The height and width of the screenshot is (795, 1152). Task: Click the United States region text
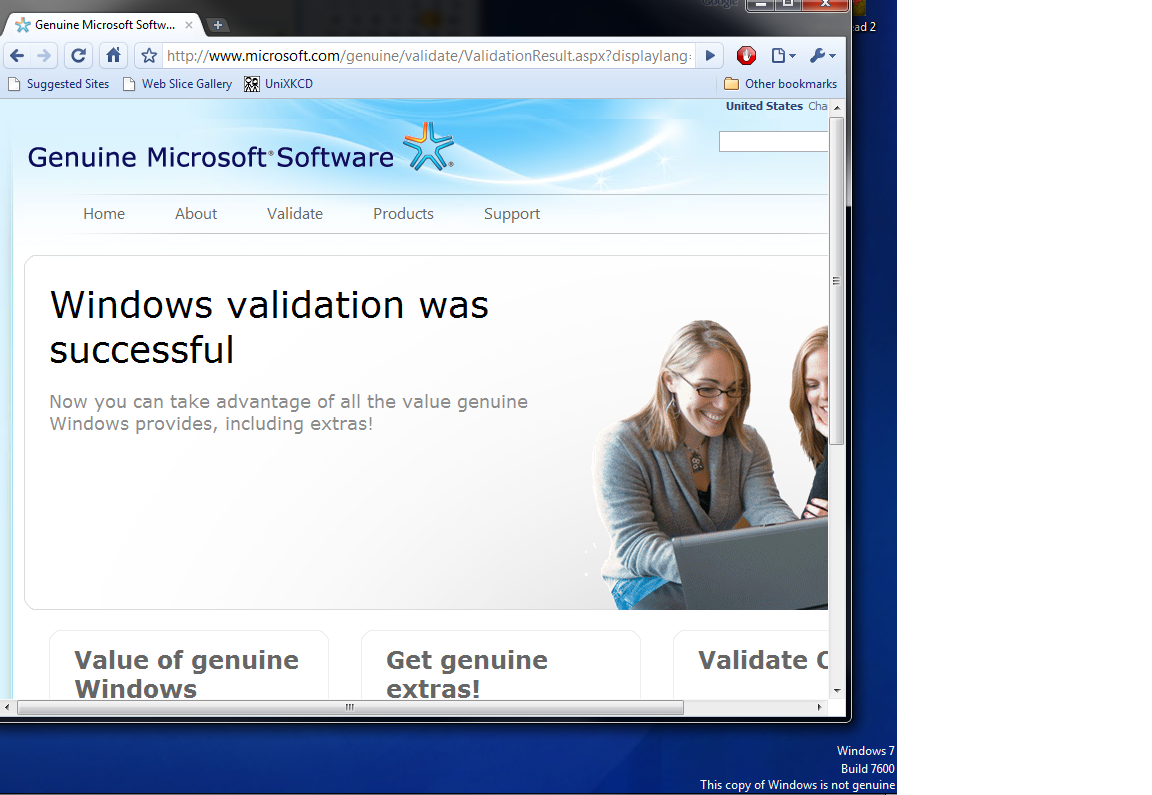click(x=764, y=106)
